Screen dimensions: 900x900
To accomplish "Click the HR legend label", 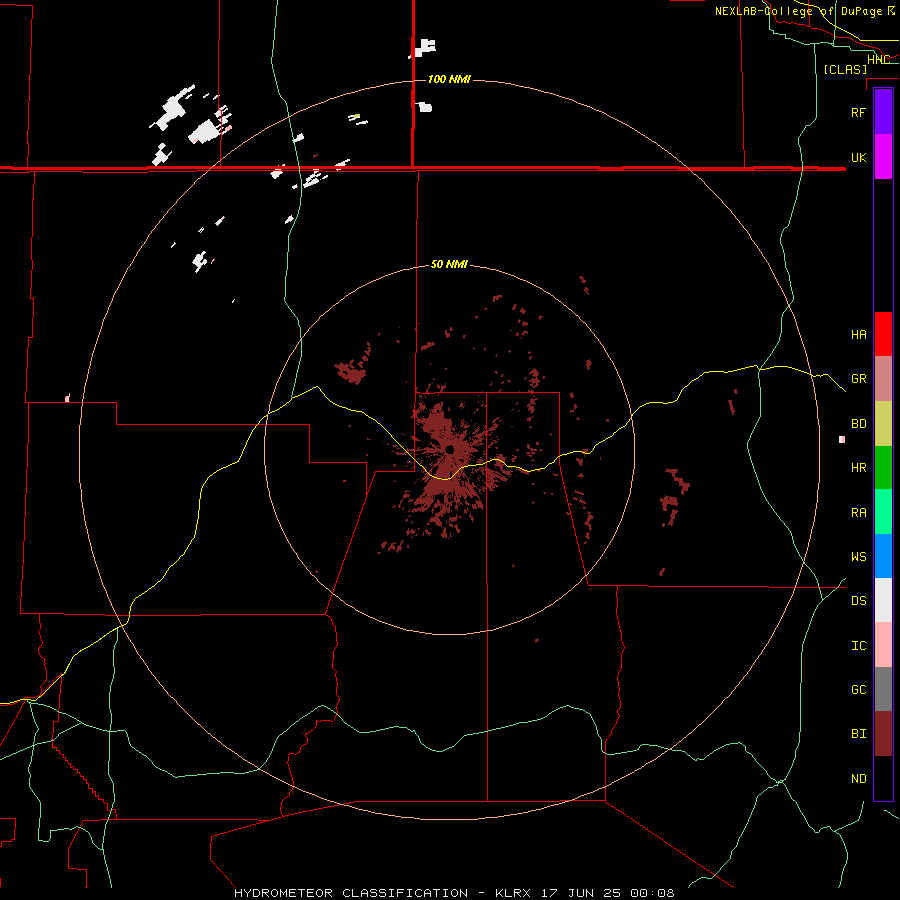I will click(858, 468).
